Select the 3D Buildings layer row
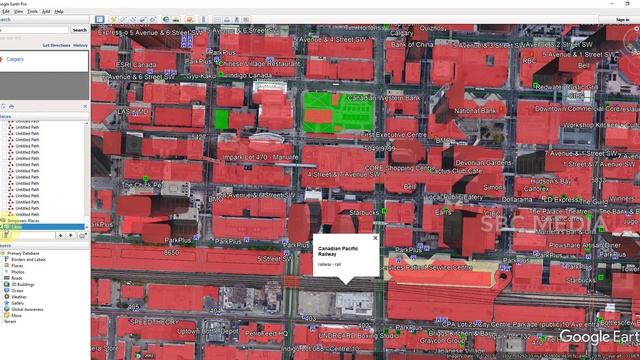The width and height of the screenshot is (640, 360). [x=23, y=284]
